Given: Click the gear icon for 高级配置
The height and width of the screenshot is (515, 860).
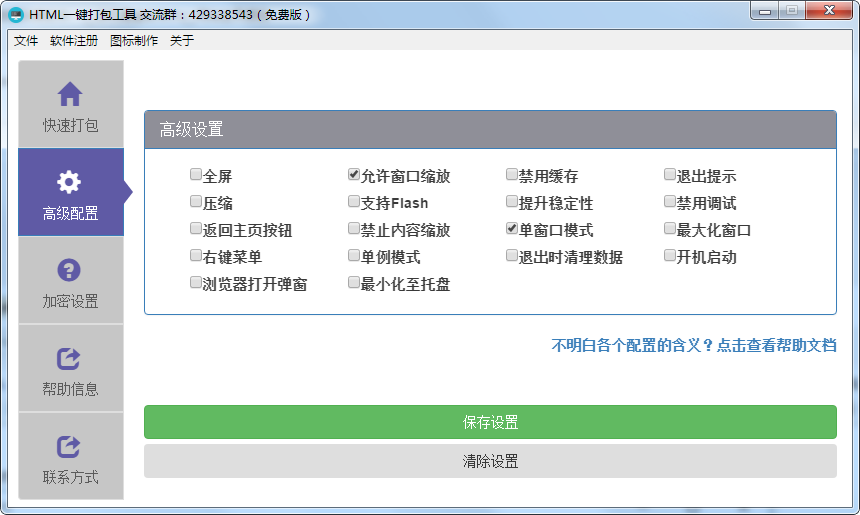Looking at the screenshot, I should point(69,182).
